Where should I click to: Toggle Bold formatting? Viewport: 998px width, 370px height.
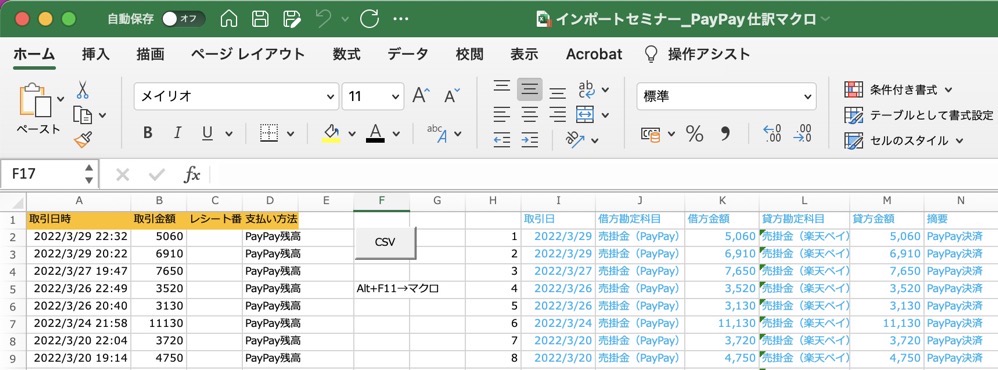(x=148, y=133)
